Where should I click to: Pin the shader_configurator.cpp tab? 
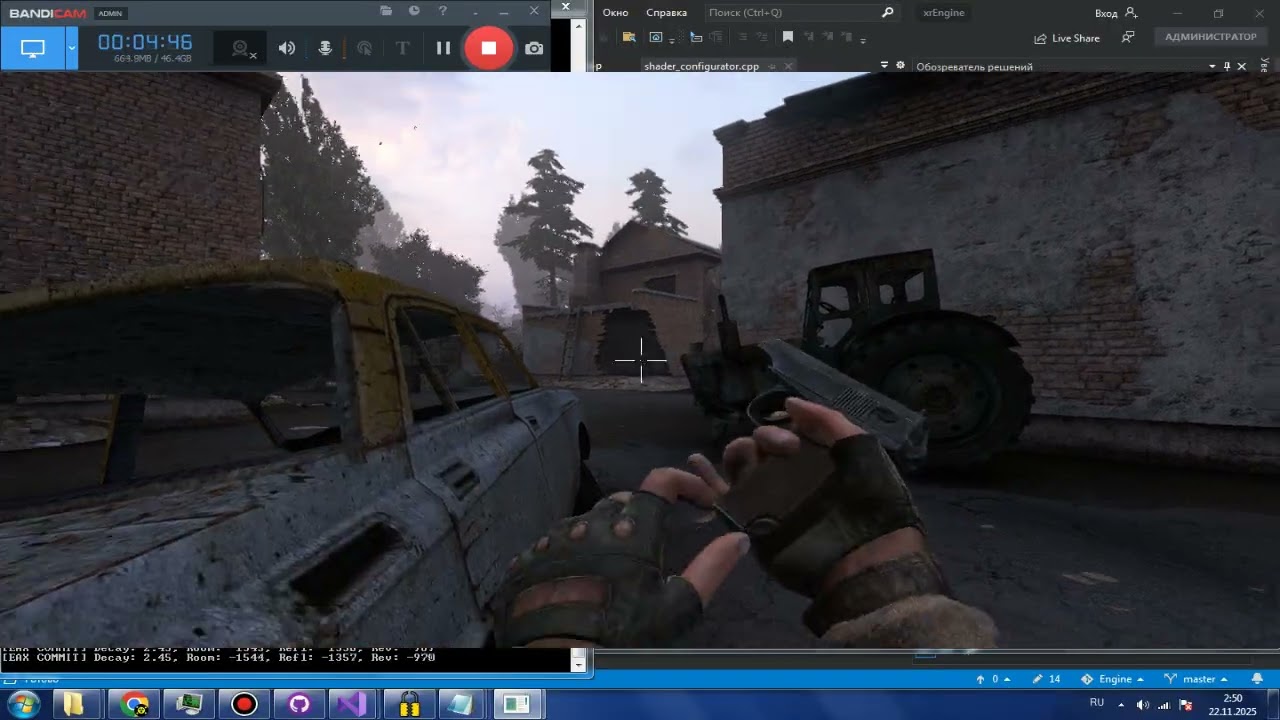point(770,66)
